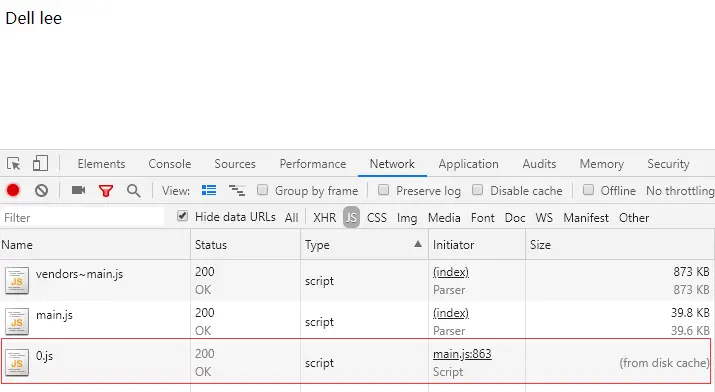Toggle the device toolbar icon
Image resolution: width=715 pixels, height=392 pixels.
[40, 163]
